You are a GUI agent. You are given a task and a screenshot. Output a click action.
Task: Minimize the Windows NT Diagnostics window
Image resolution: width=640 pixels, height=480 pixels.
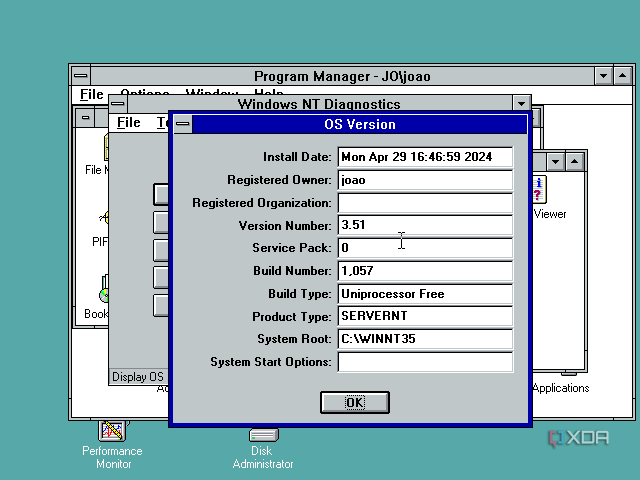point(521,104)
